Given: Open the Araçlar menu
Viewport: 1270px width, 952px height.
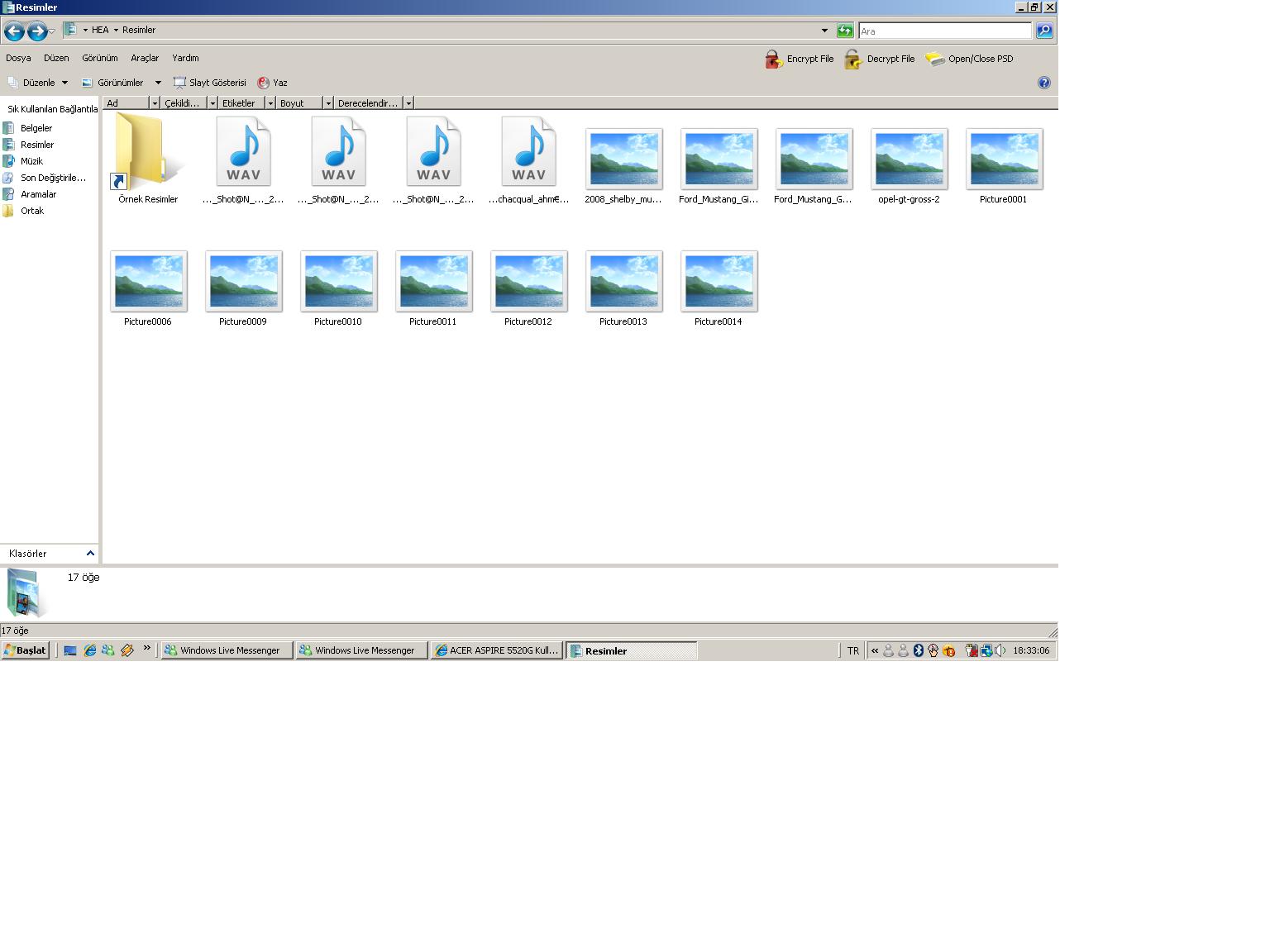Looking at the screenshot, I should [x=145, y=58].
